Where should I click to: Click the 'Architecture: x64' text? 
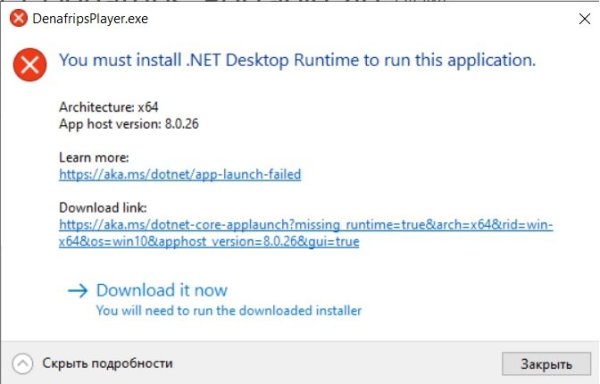(109, 107)
